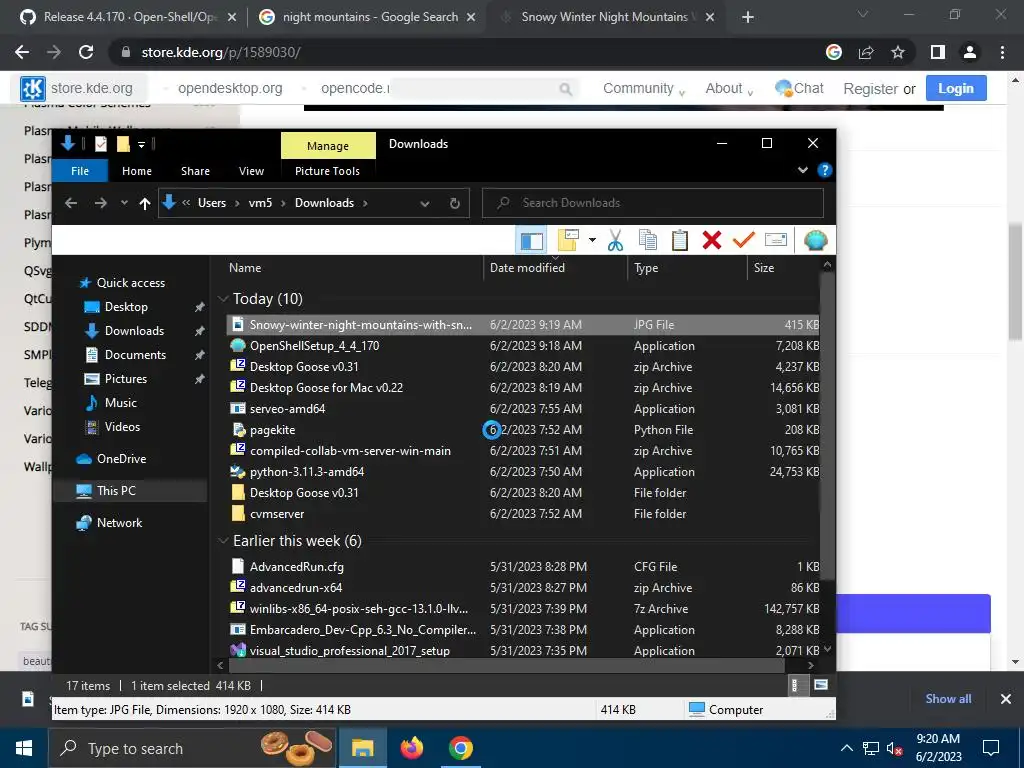Go back in Explorer navigation
The height and width of the screenshot is (768, 1024).
point(71,203)
